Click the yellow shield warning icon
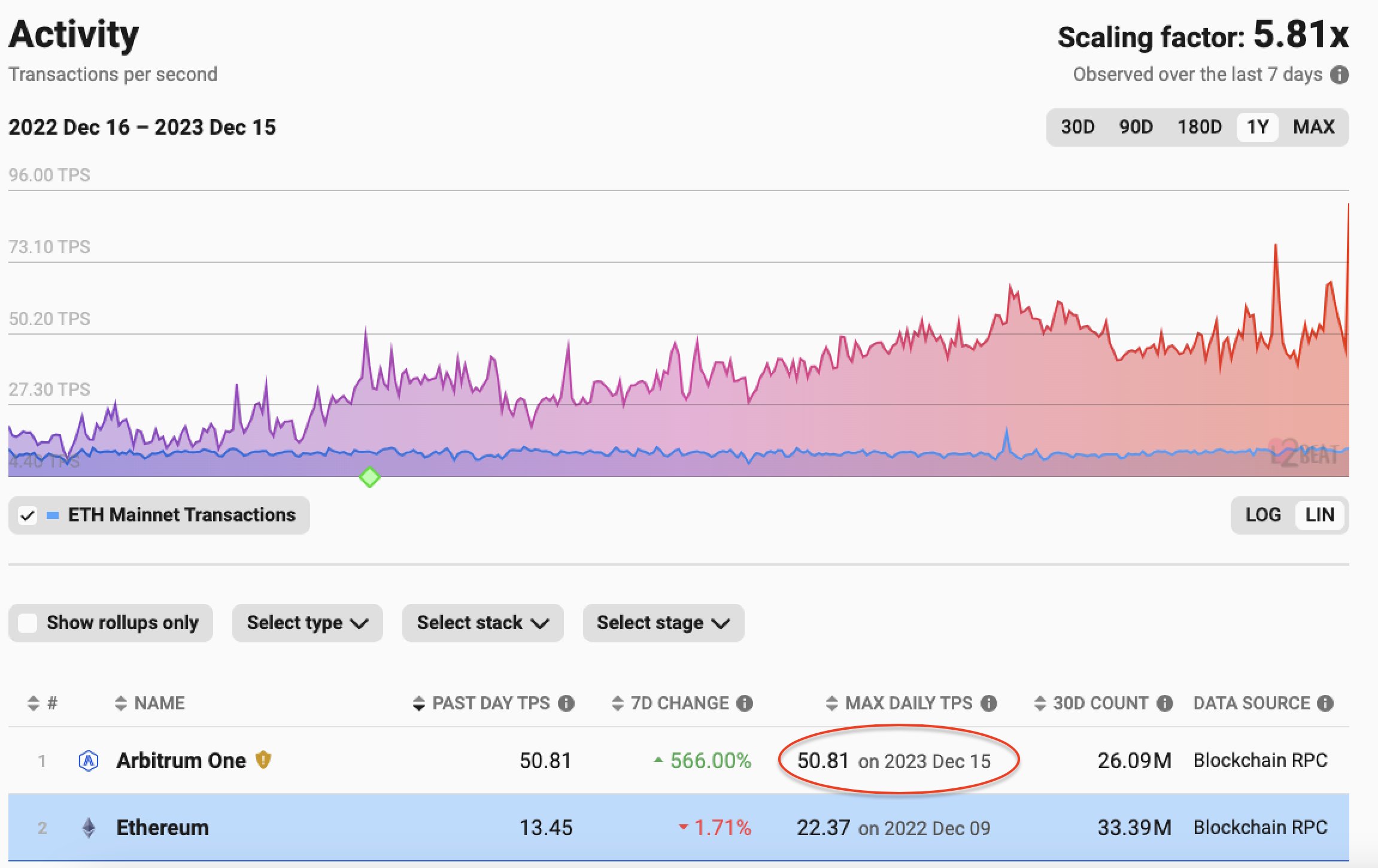1378x868 pixels. pyautogui.click(x=263, y=760)
